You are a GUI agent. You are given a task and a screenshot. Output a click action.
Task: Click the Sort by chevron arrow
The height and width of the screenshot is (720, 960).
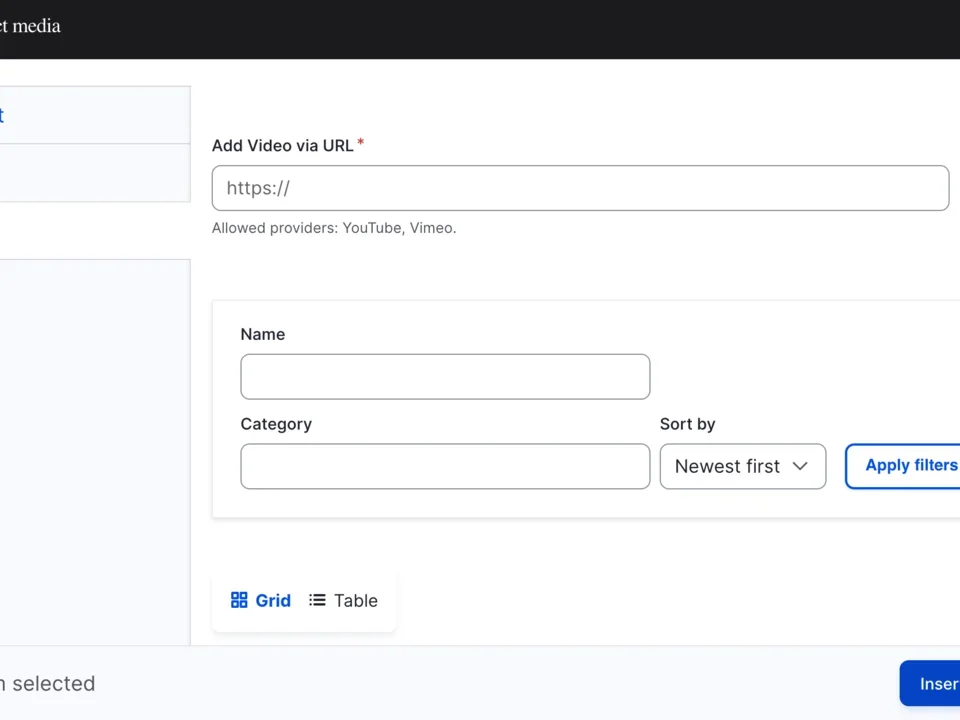pos(800,466)
